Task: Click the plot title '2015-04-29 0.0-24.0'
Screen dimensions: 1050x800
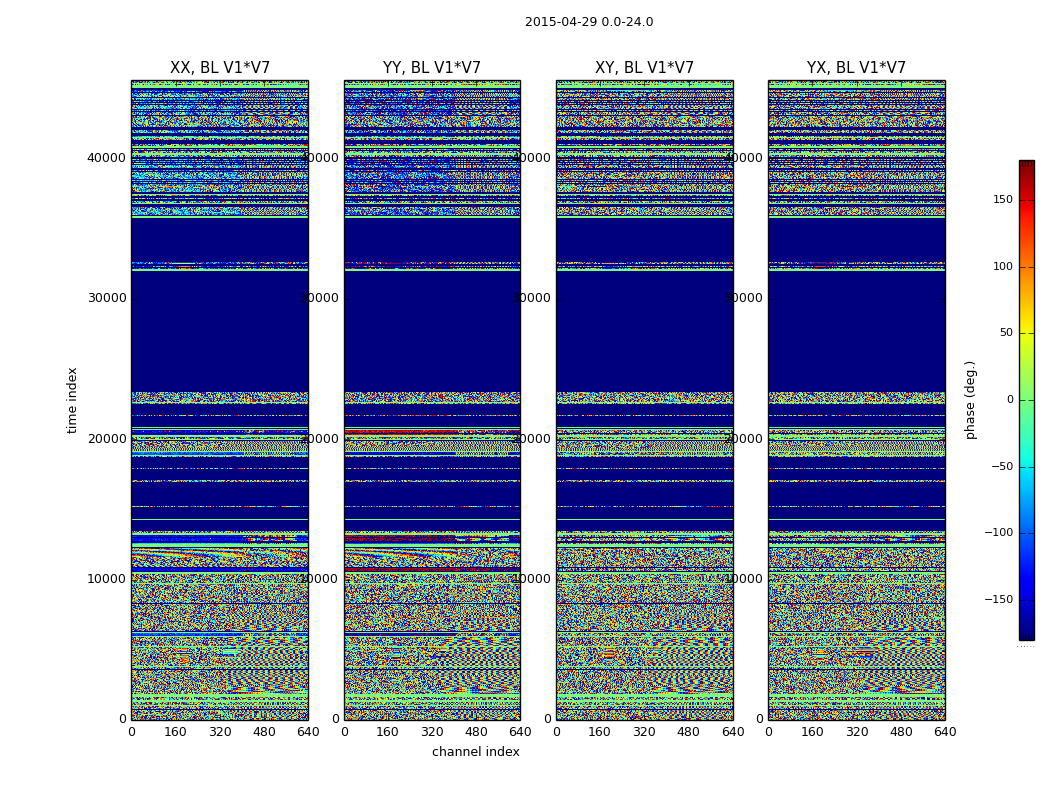Action: coord(589,22)
